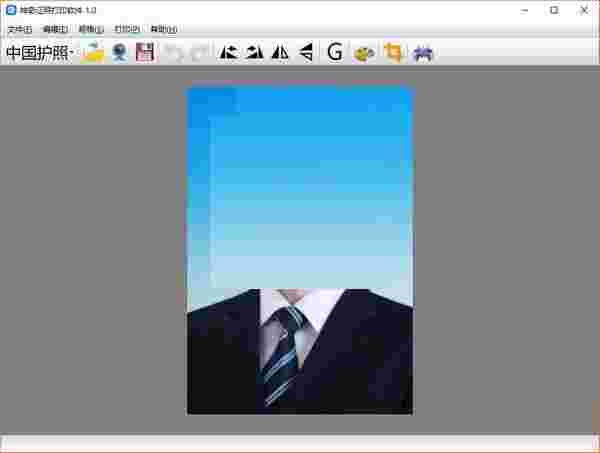Open the 编辑(E) menu

pos(56,29)
